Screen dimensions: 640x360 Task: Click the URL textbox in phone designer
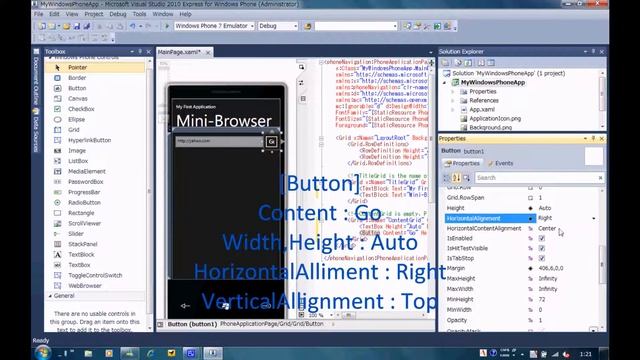click(220, 141)
